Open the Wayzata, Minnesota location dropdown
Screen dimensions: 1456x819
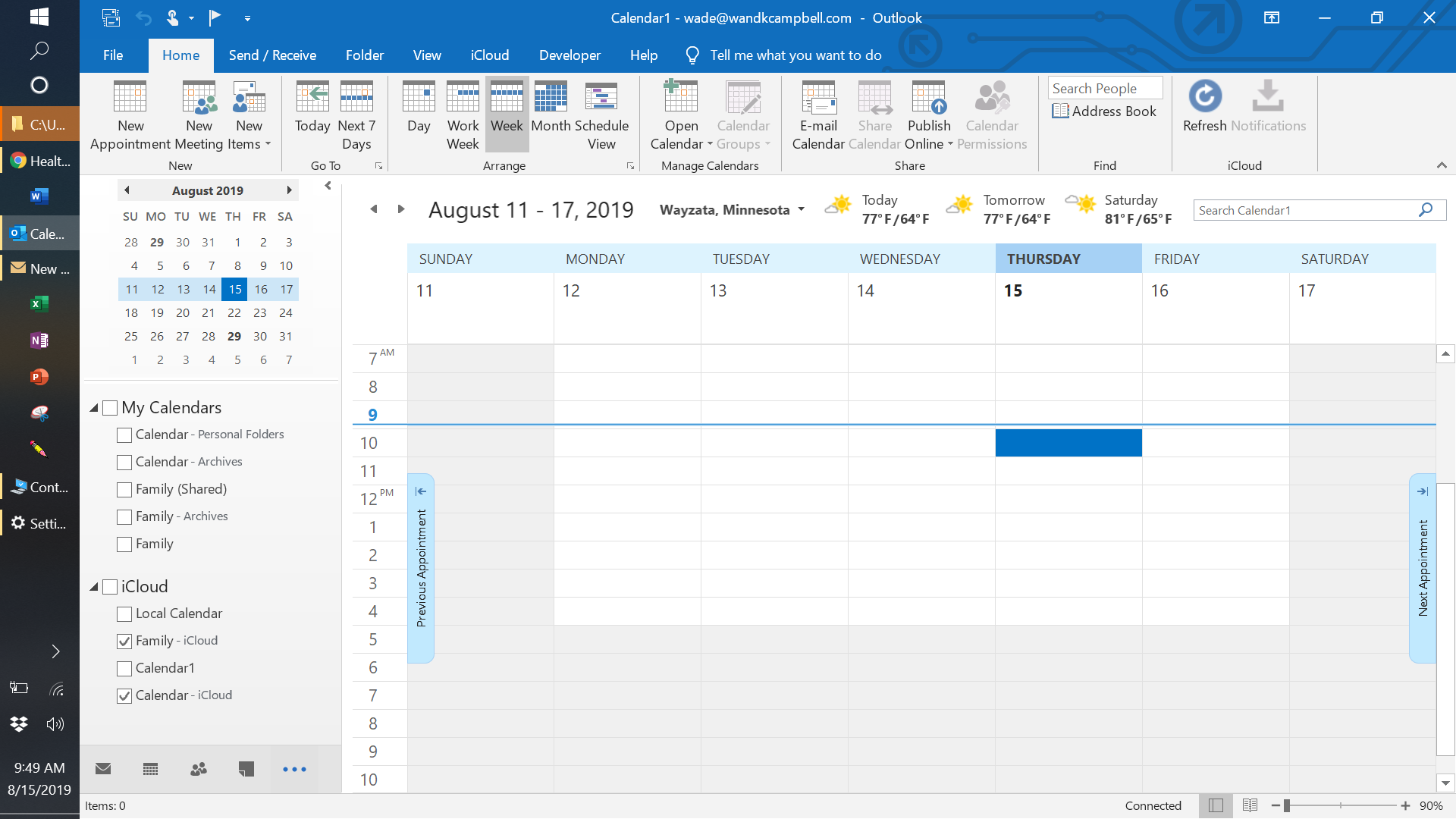(x=801, y=210)
